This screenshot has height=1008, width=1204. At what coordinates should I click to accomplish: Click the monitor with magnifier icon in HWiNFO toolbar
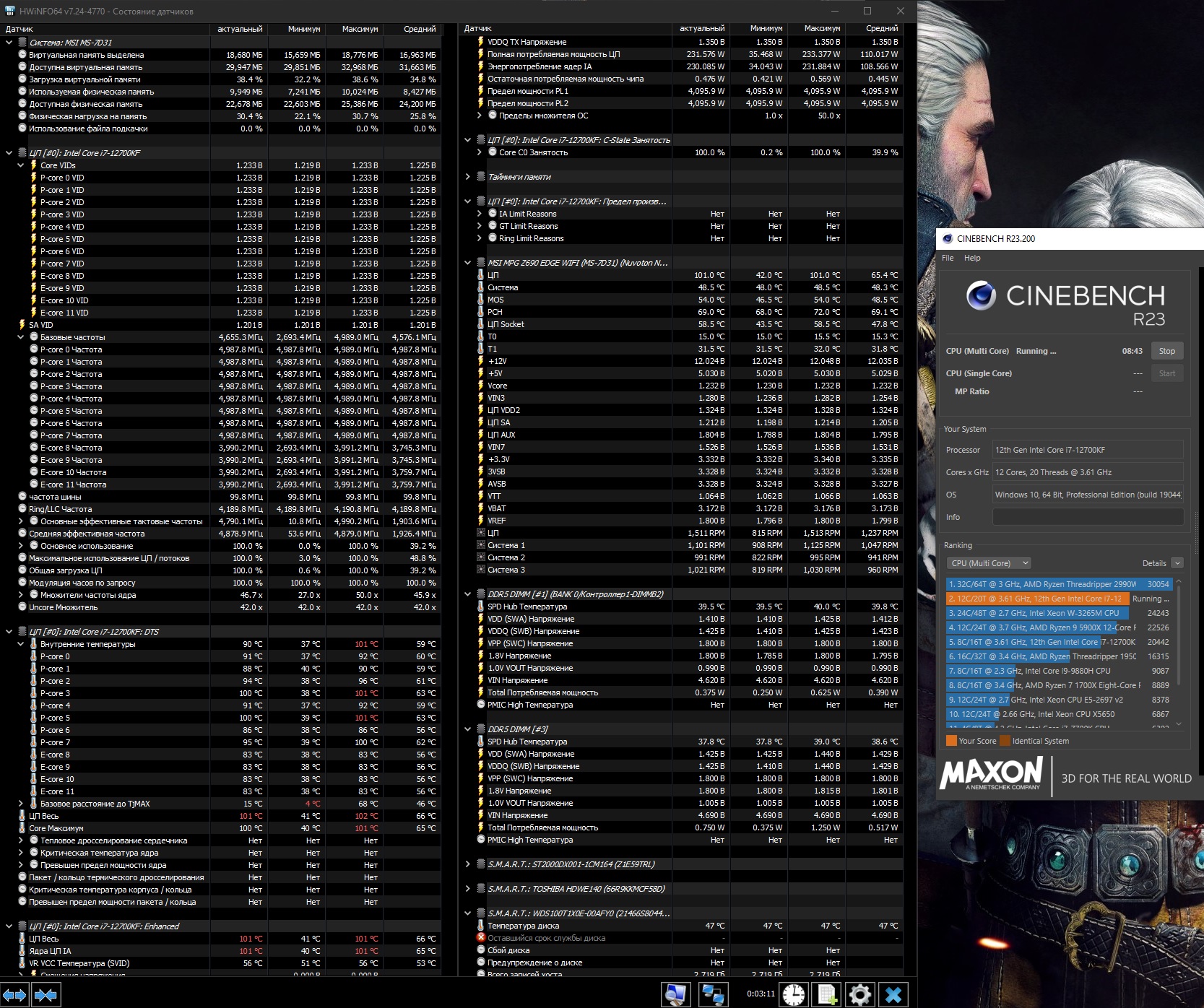[x=675, y=995]
